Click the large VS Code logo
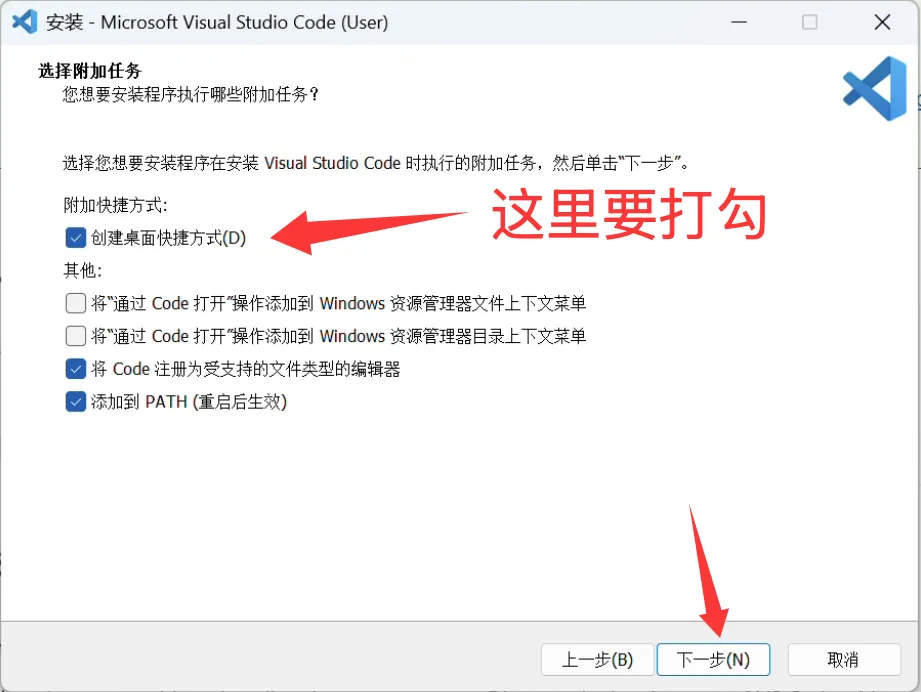Image resolution: width=921 pixels, height=692 pixels. tap(875, 89)
